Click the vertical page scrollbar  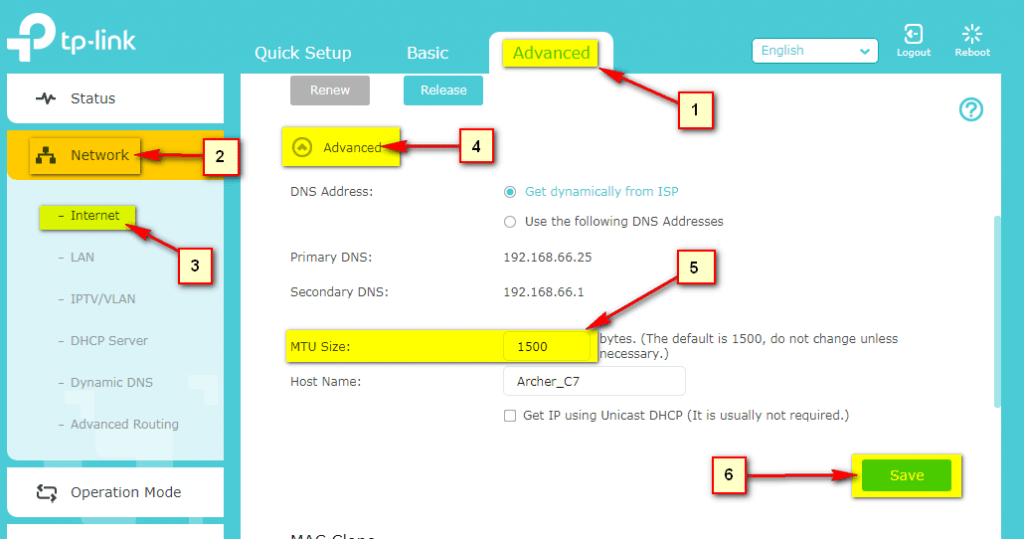point(996,310)
